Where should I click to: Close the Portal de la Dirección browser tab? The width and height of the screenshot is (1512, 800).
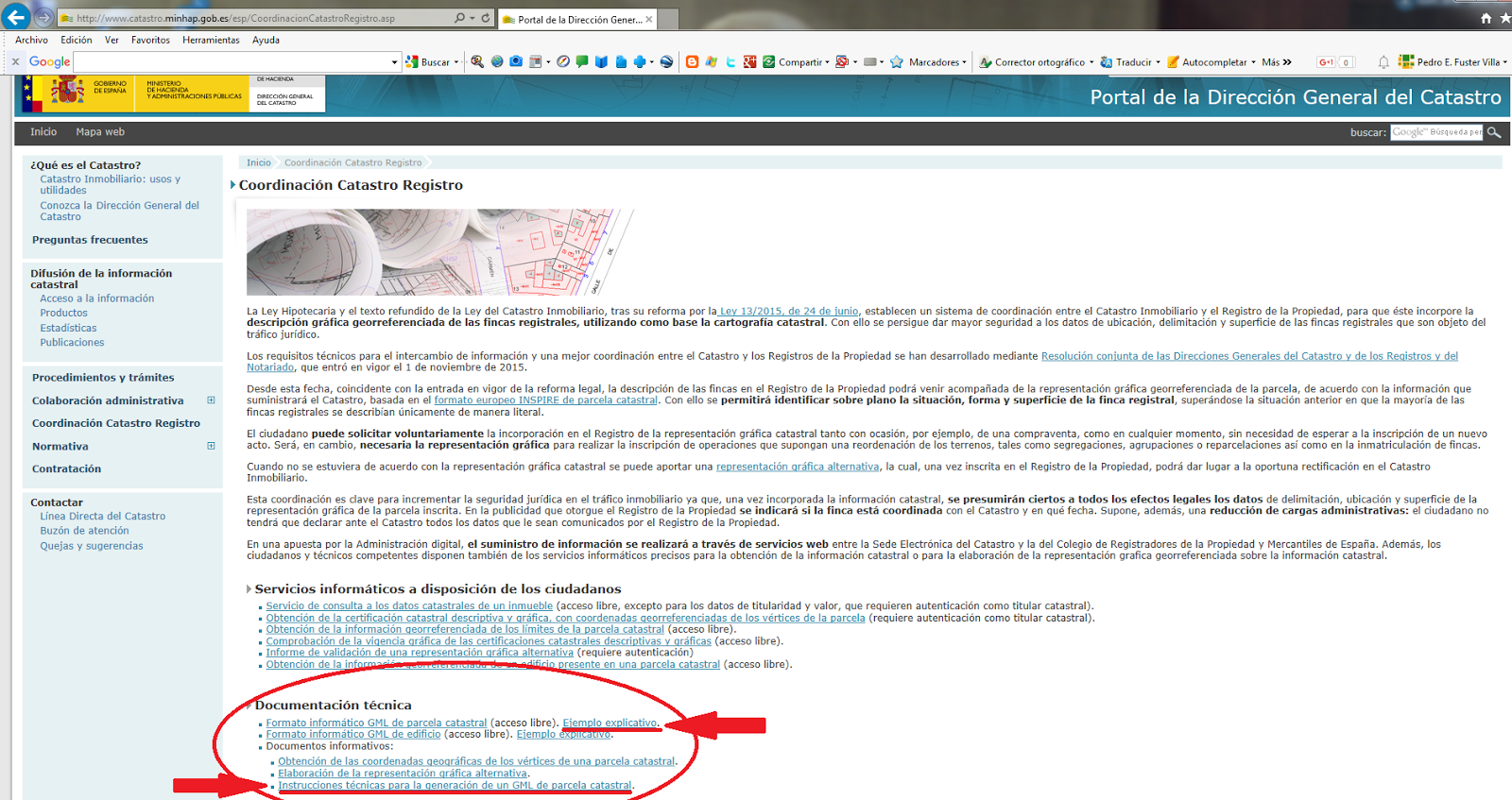click(649, 19)
